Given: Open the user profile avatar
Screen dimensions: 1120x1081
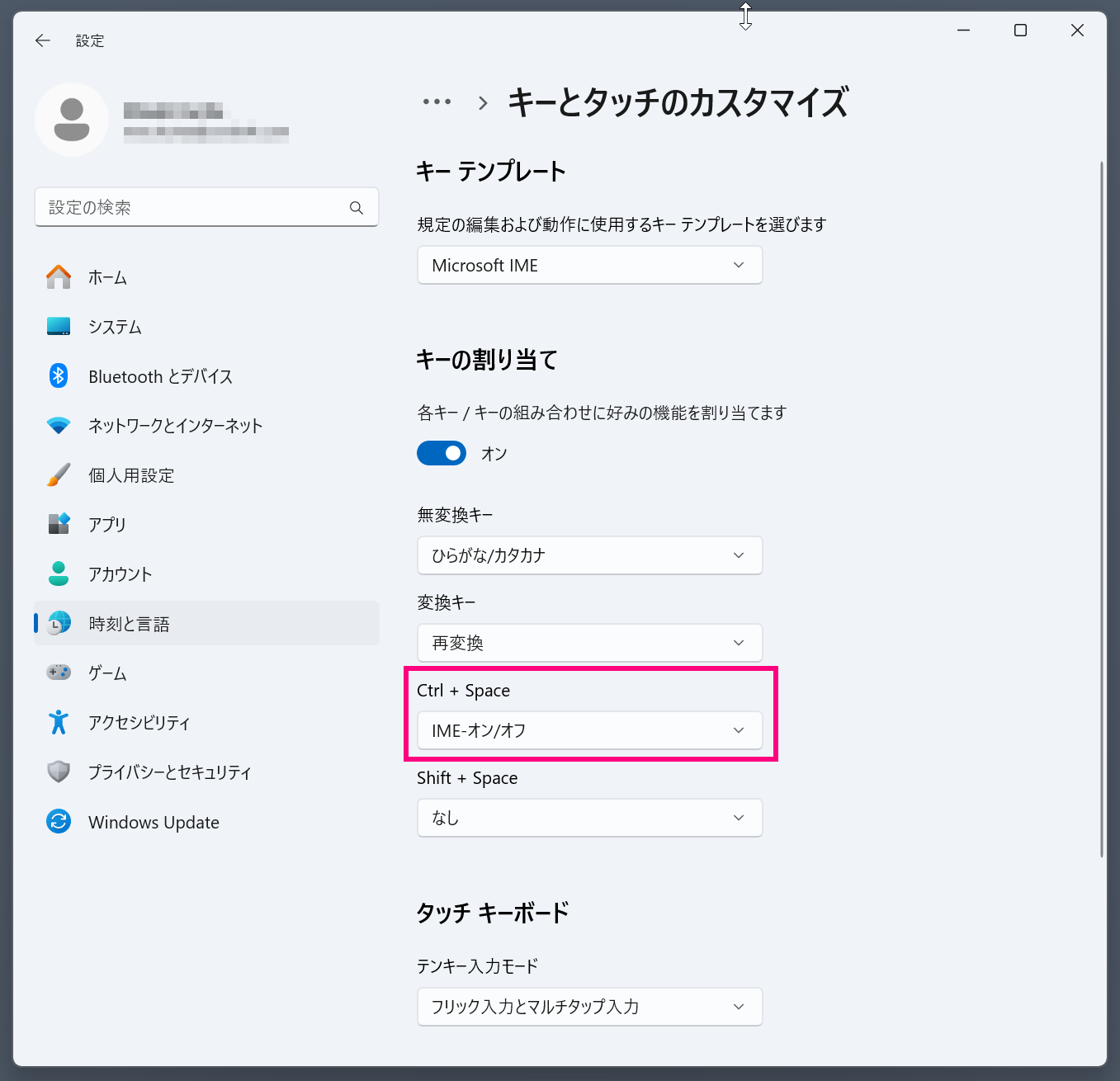Looking at the screenshot, I should [x=72, y=120].
